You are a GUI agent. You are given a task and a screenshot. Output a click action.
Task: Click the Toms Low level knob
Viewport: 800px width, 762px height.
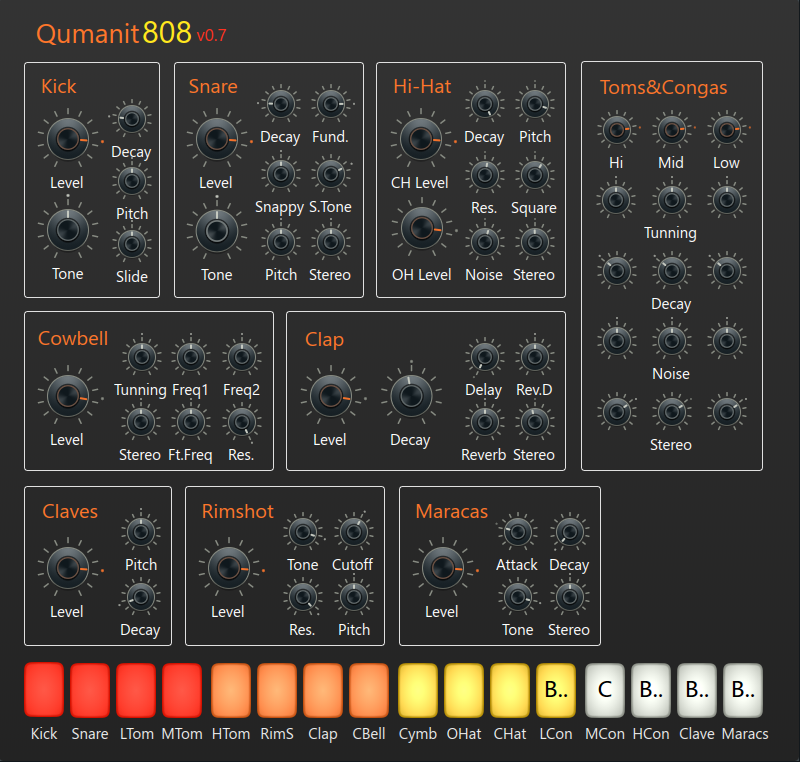point(727,130)
